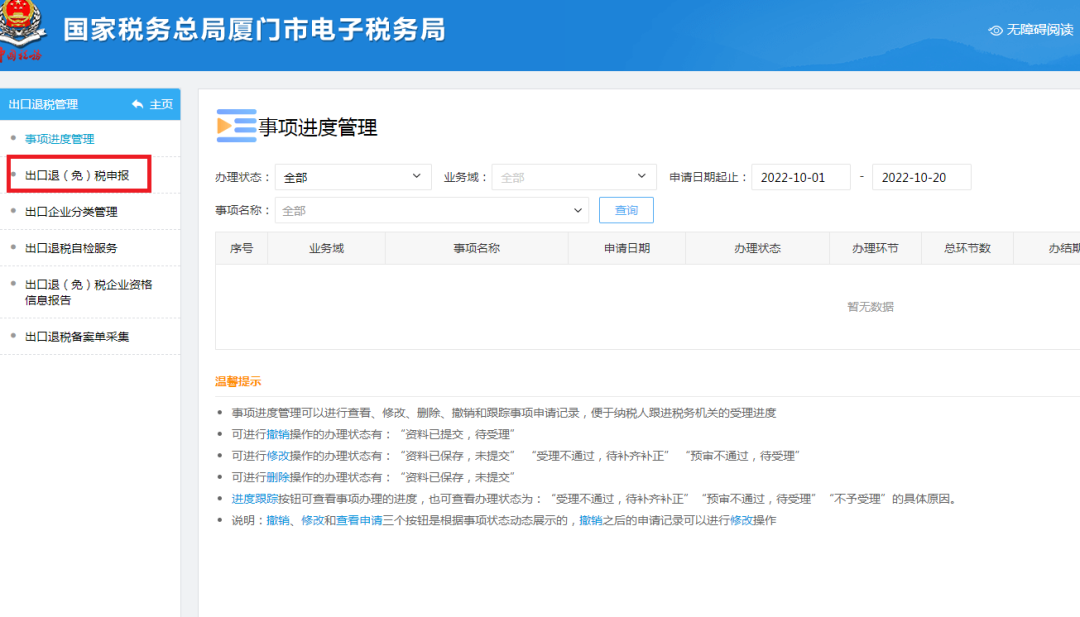1080x617 pixels.
Task: Expand the 业务域 dropdown
Action: click(574, 177)
